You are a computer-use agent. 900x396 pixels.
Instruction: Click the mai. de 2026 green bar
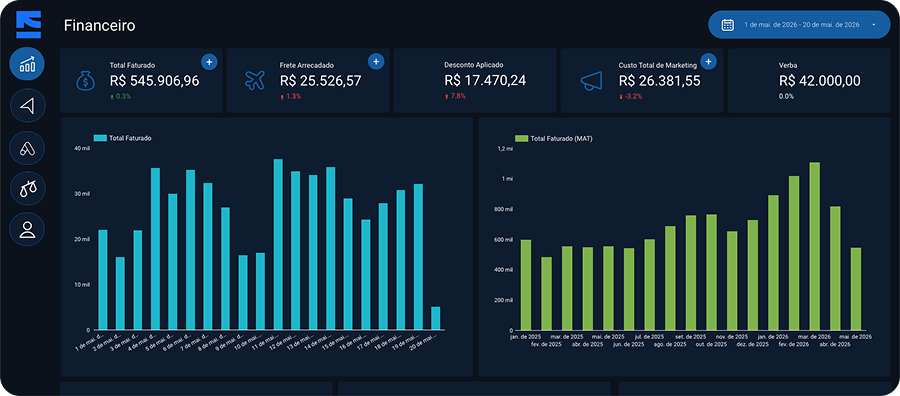(x=856, y=289)
